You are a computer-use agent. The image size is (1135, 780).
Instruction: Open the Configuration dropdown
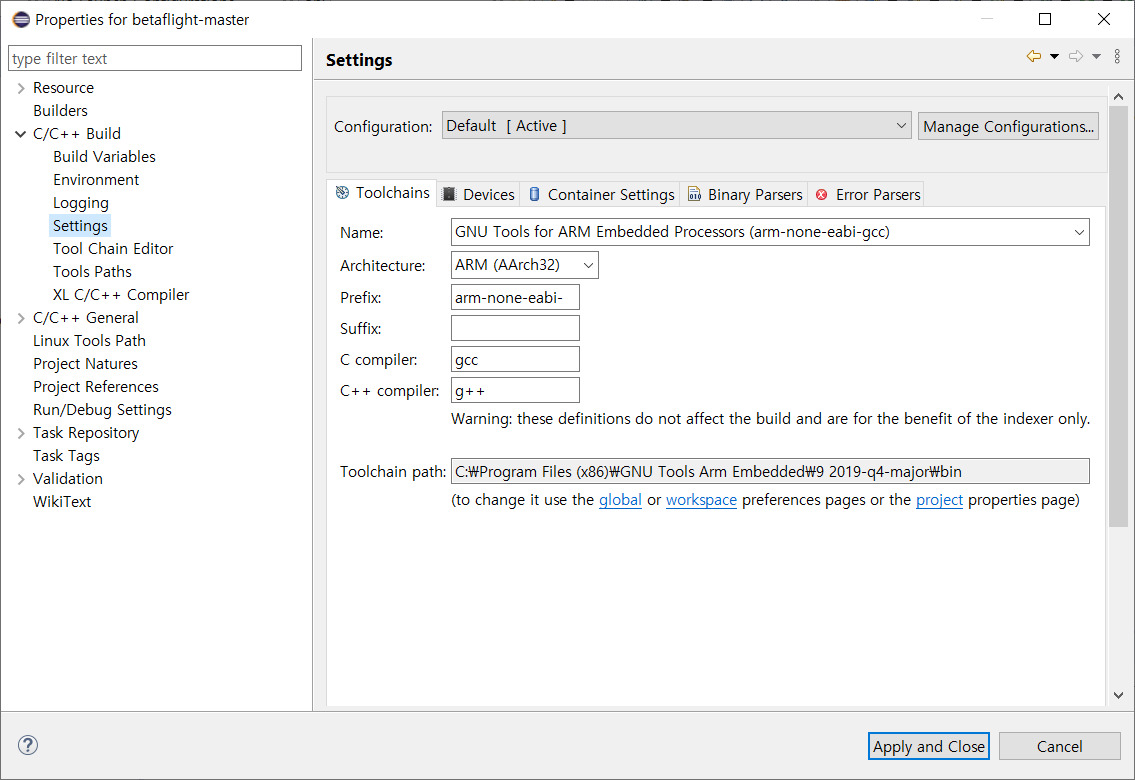(676, 126)
